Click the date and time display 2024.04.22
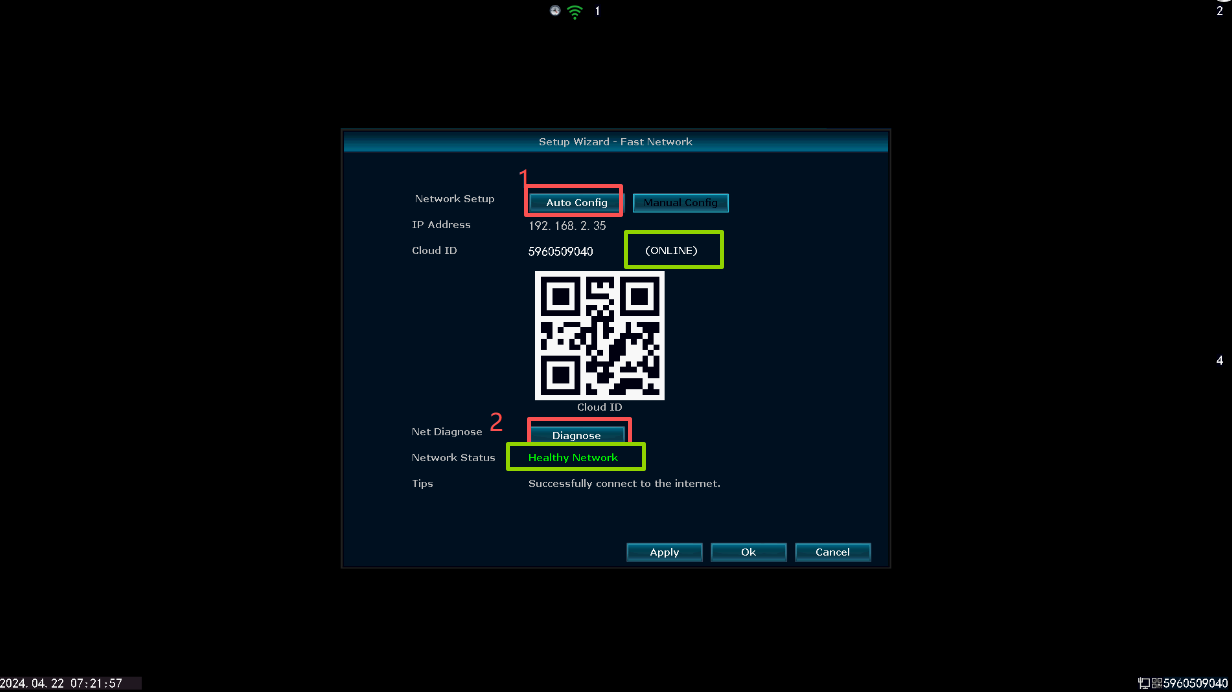1232x692 pixels. coord(63,683)
